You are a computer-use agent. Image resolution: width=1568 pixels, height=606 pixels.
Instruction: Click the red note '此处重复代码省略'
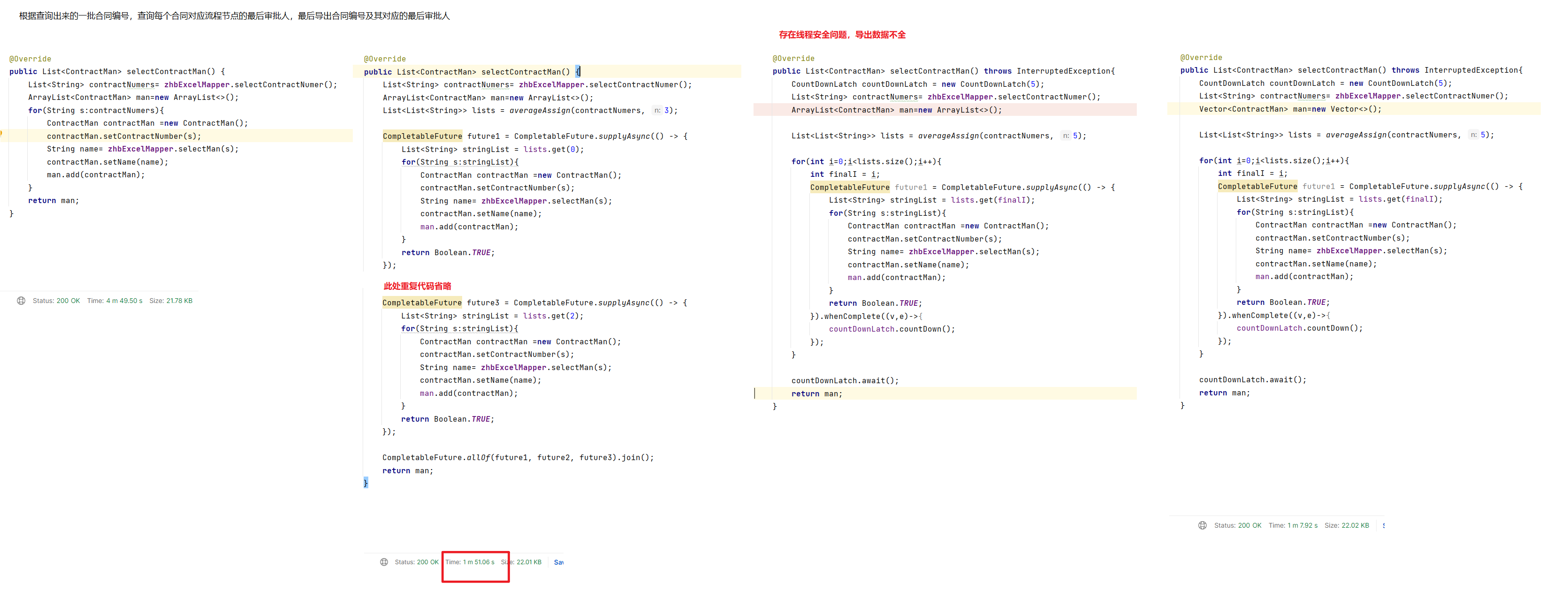pyautogui.click(x=417, y=286)
